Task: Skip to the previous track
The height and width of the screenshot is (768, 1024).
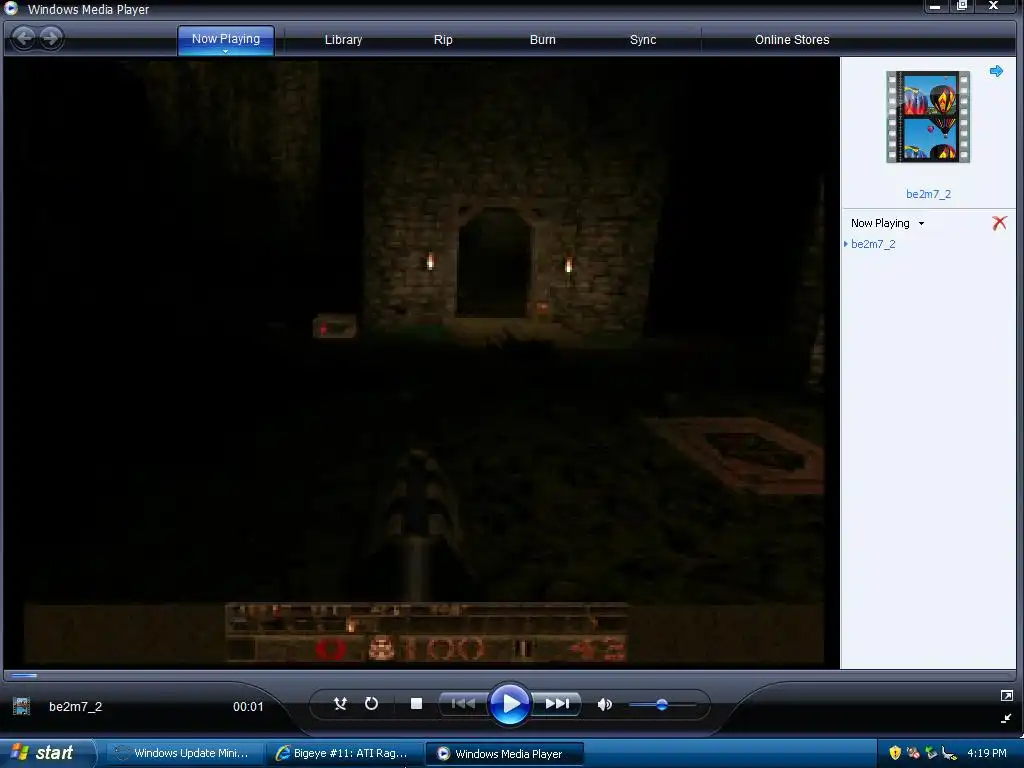Action: [x=463, y=703]
